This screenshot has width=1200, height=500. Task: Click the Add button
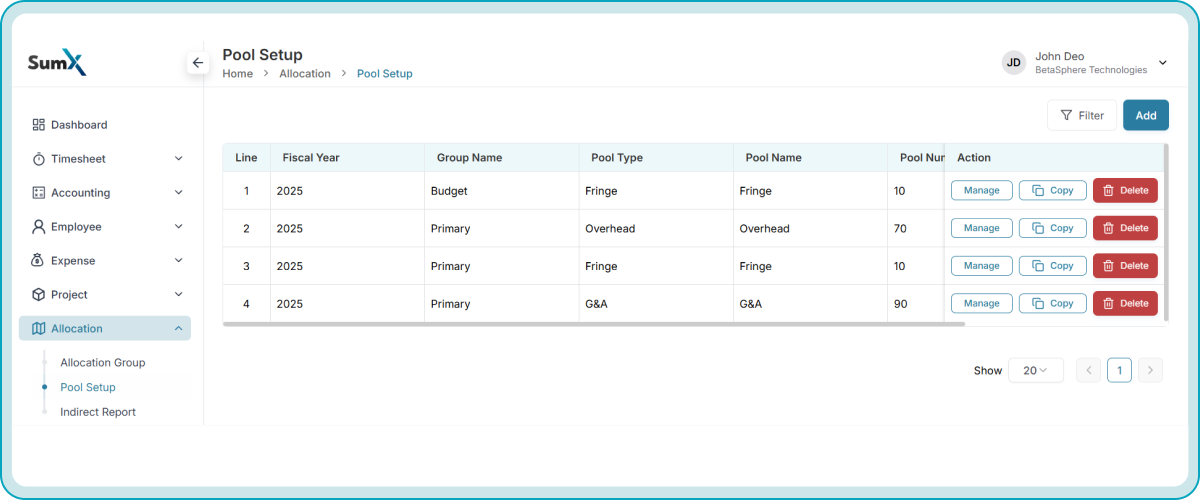point(1146,115)
